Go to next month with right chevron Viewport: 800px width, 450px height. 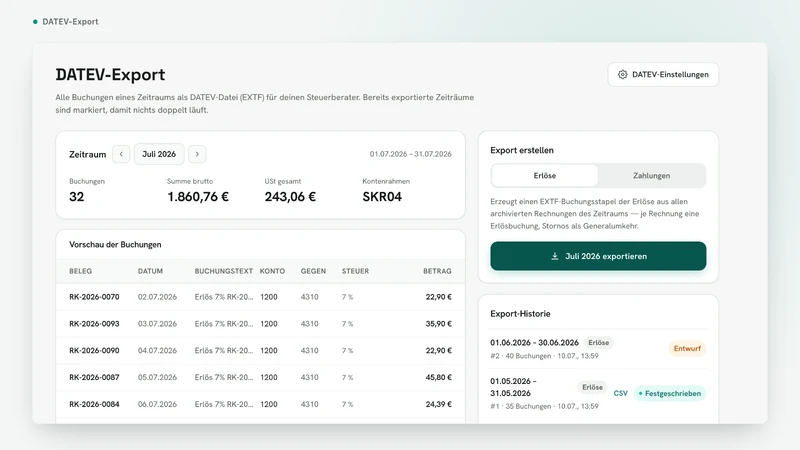click(197, 154)
